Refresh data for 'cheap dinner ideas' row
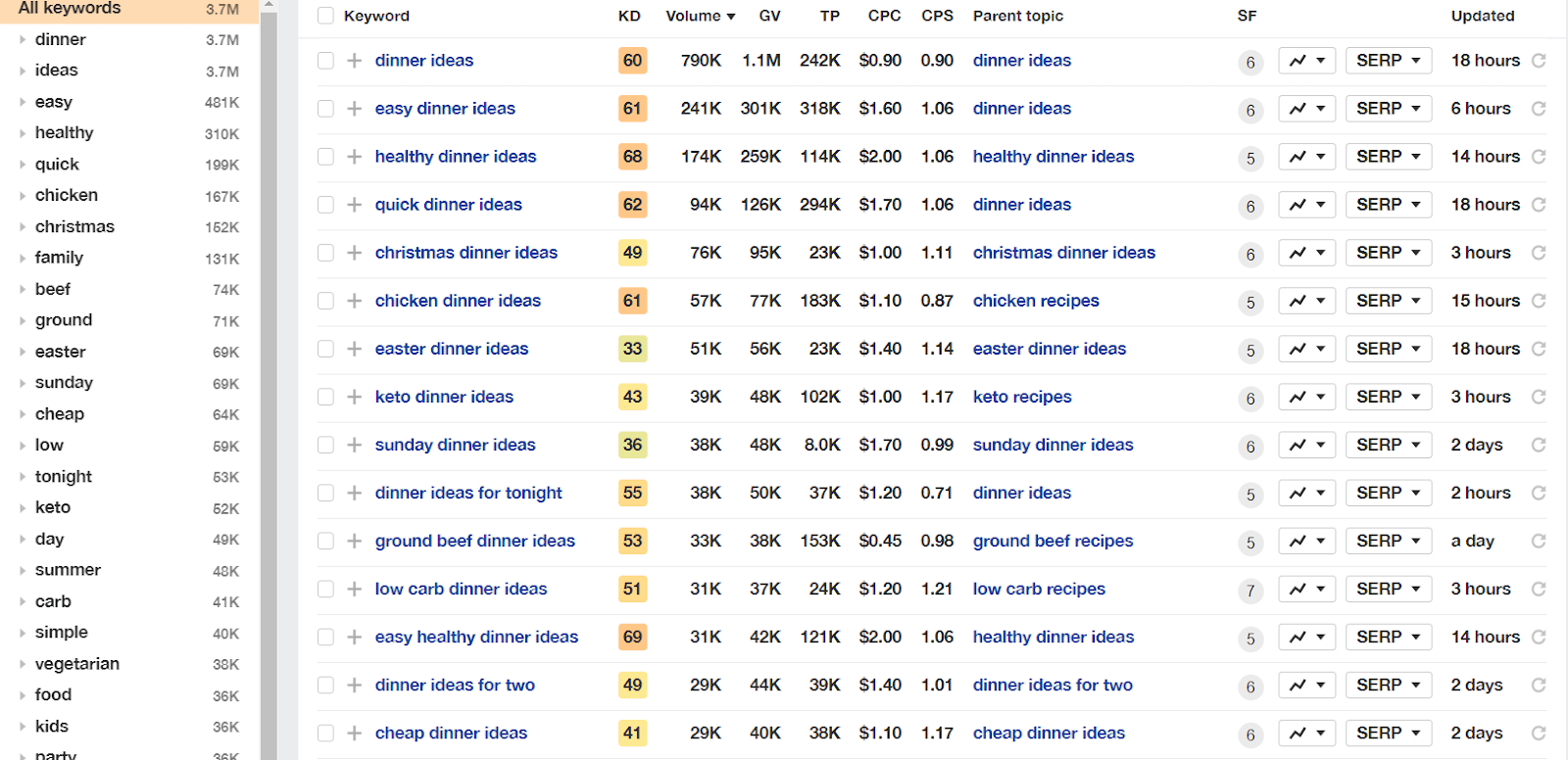The width and height of the screenshot is (1568, 760). pyautogui.click(x=1539, y=734)
